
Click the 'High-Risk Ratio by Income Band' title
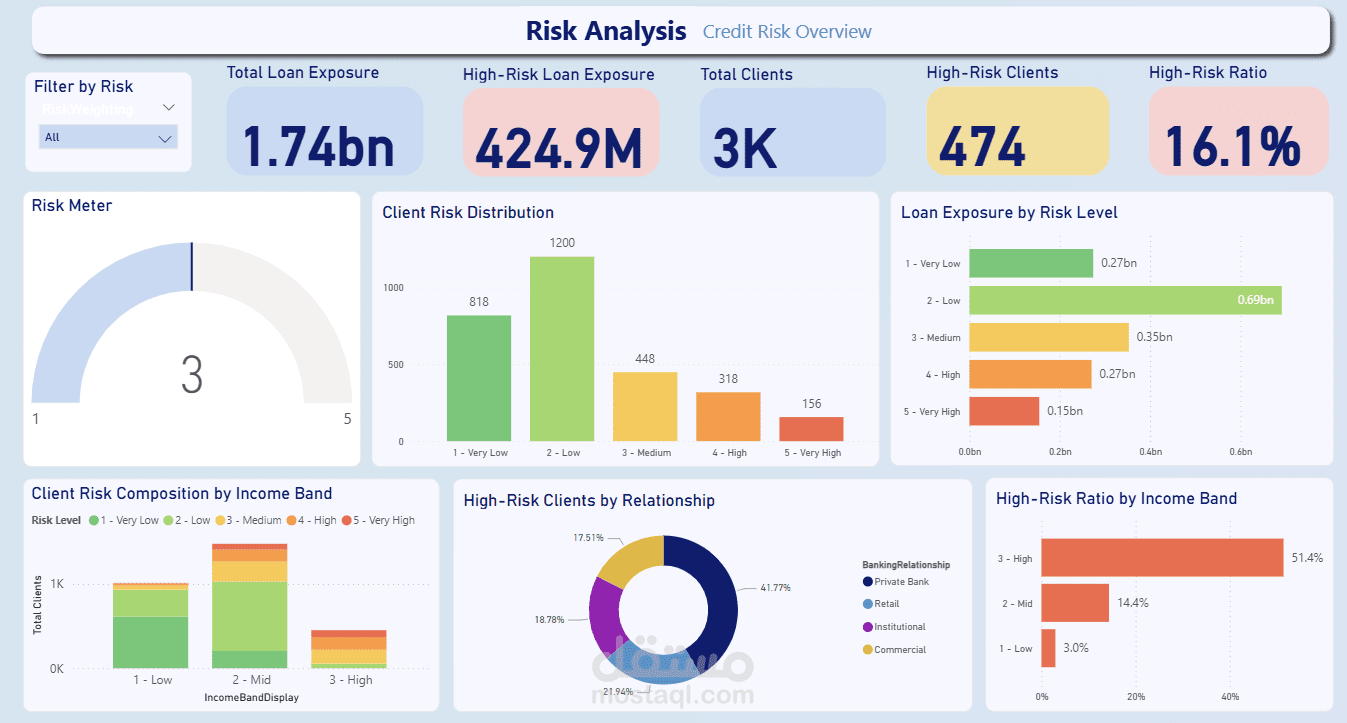pyautogui.click(x=1116, y=498)
